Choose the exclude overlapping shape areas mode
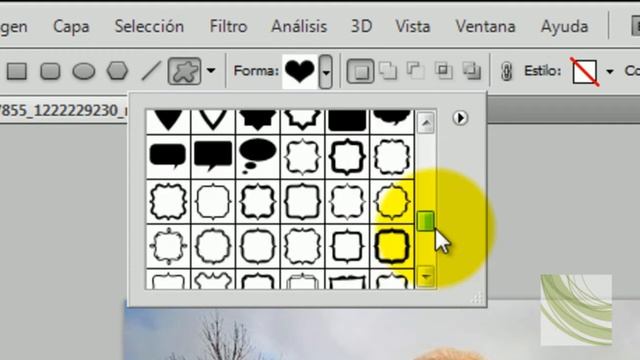 click(471, 71)
